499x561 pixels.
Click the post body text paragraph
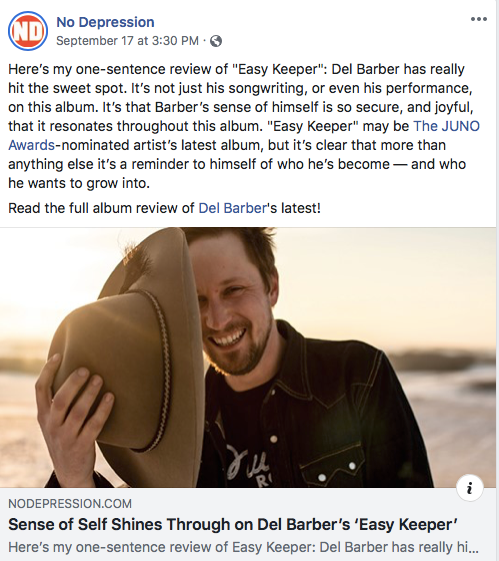point(244,126)
